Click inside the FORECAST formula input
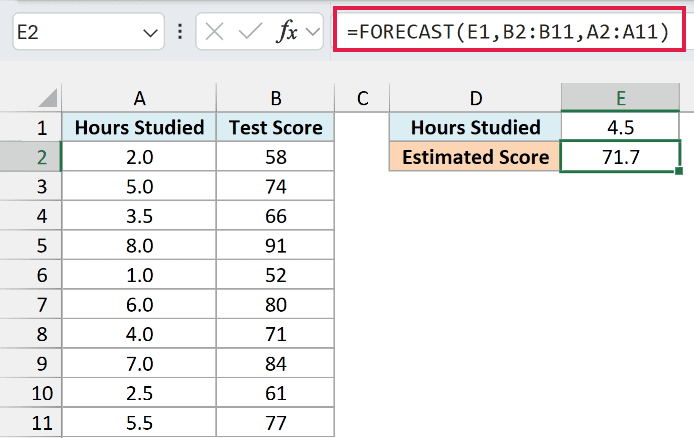 pos(509,30)
